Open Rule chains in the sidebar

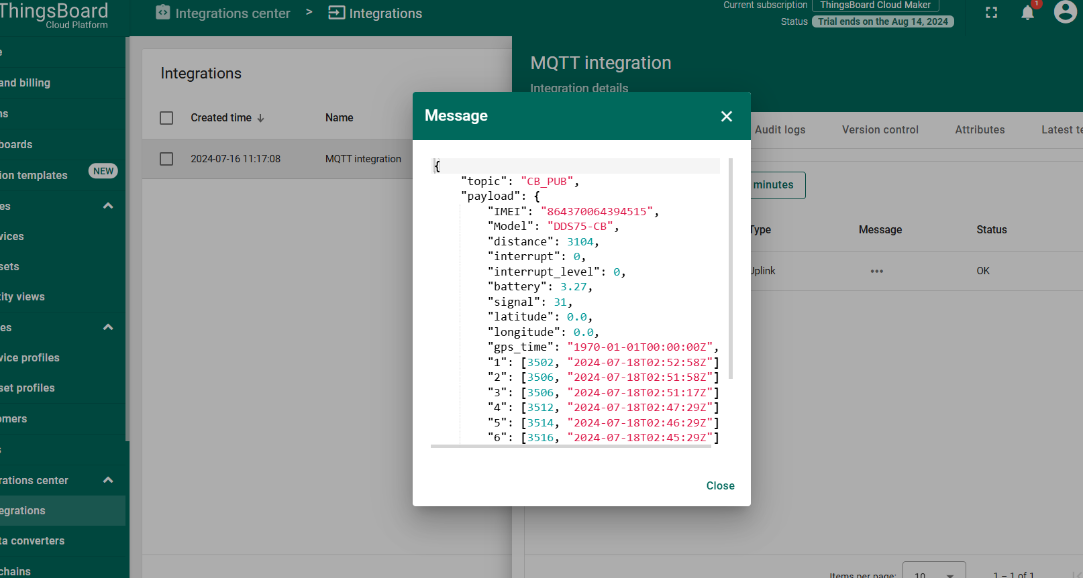pyautogui.click(x=63, y=571)
